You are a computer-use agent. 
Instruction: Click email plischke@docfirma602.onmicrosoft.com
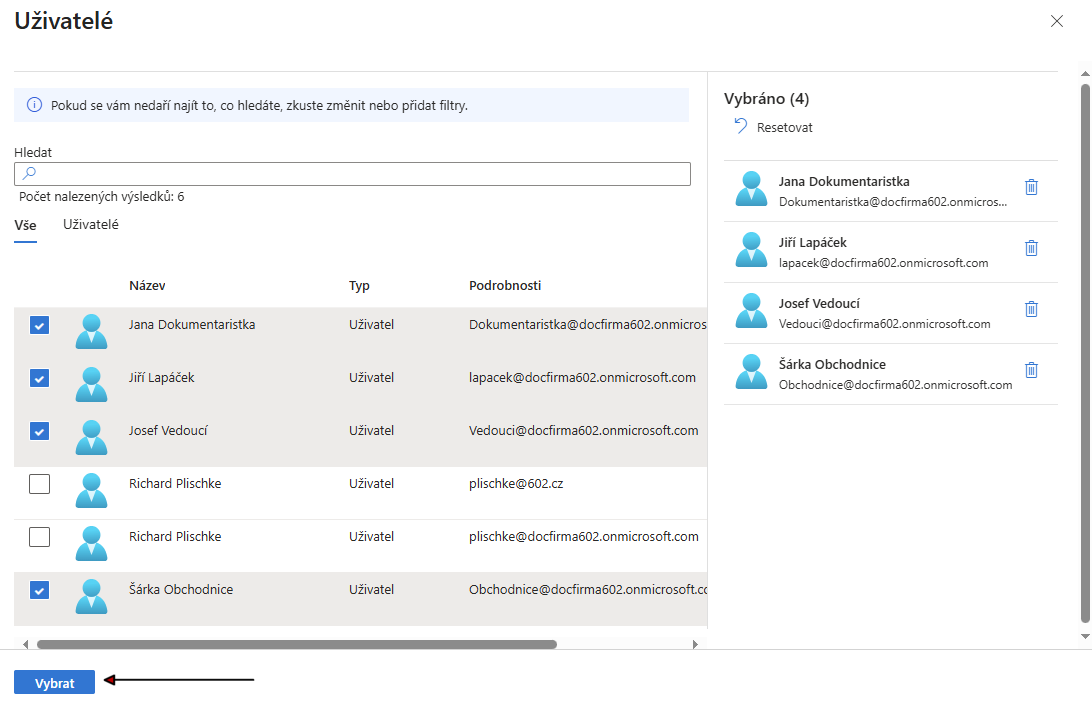[x=584, y=536]
